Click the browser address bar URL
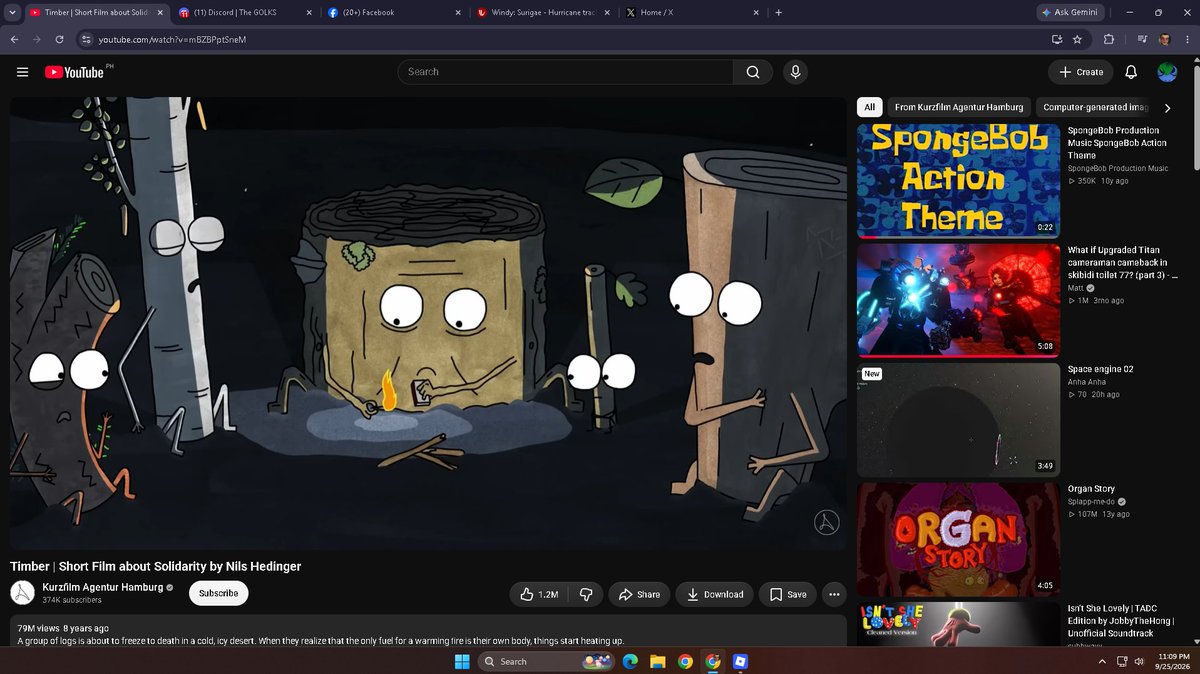Screen dimensions: 1200x674 tap(172, 39)
